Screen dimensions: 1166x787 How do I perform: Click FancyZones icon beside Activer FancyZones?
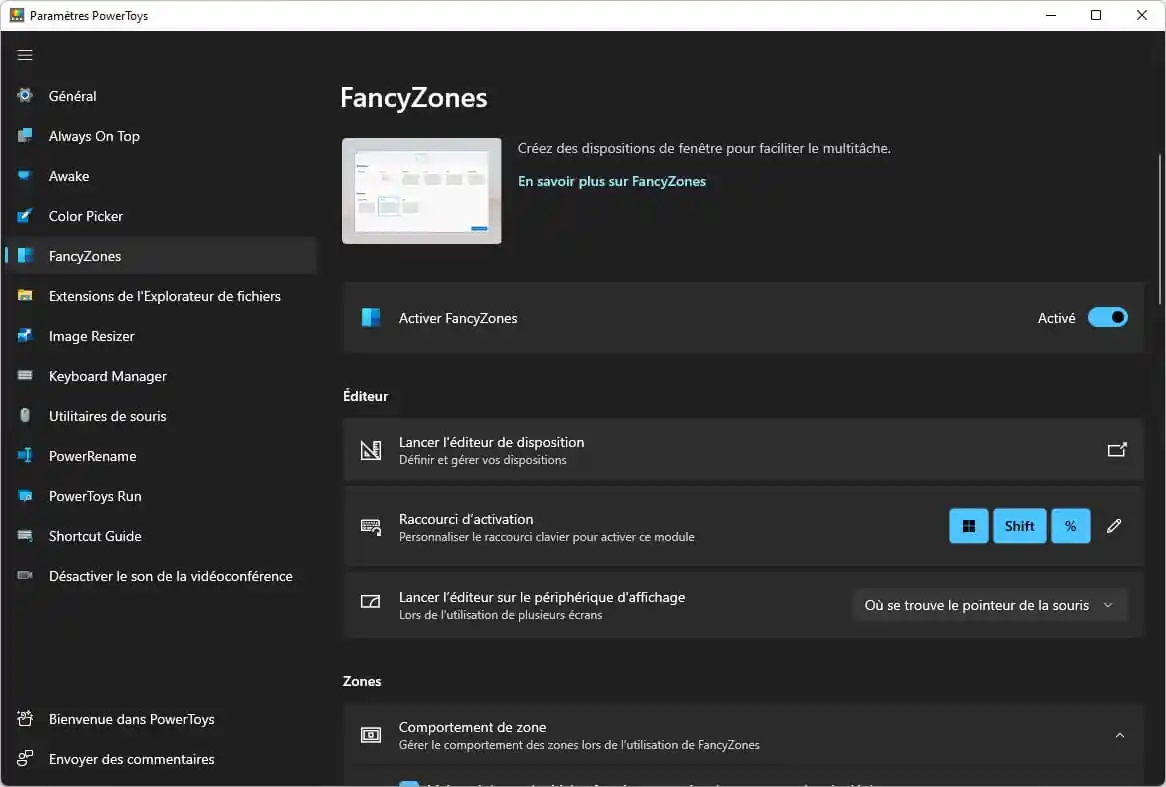(370, 318)
